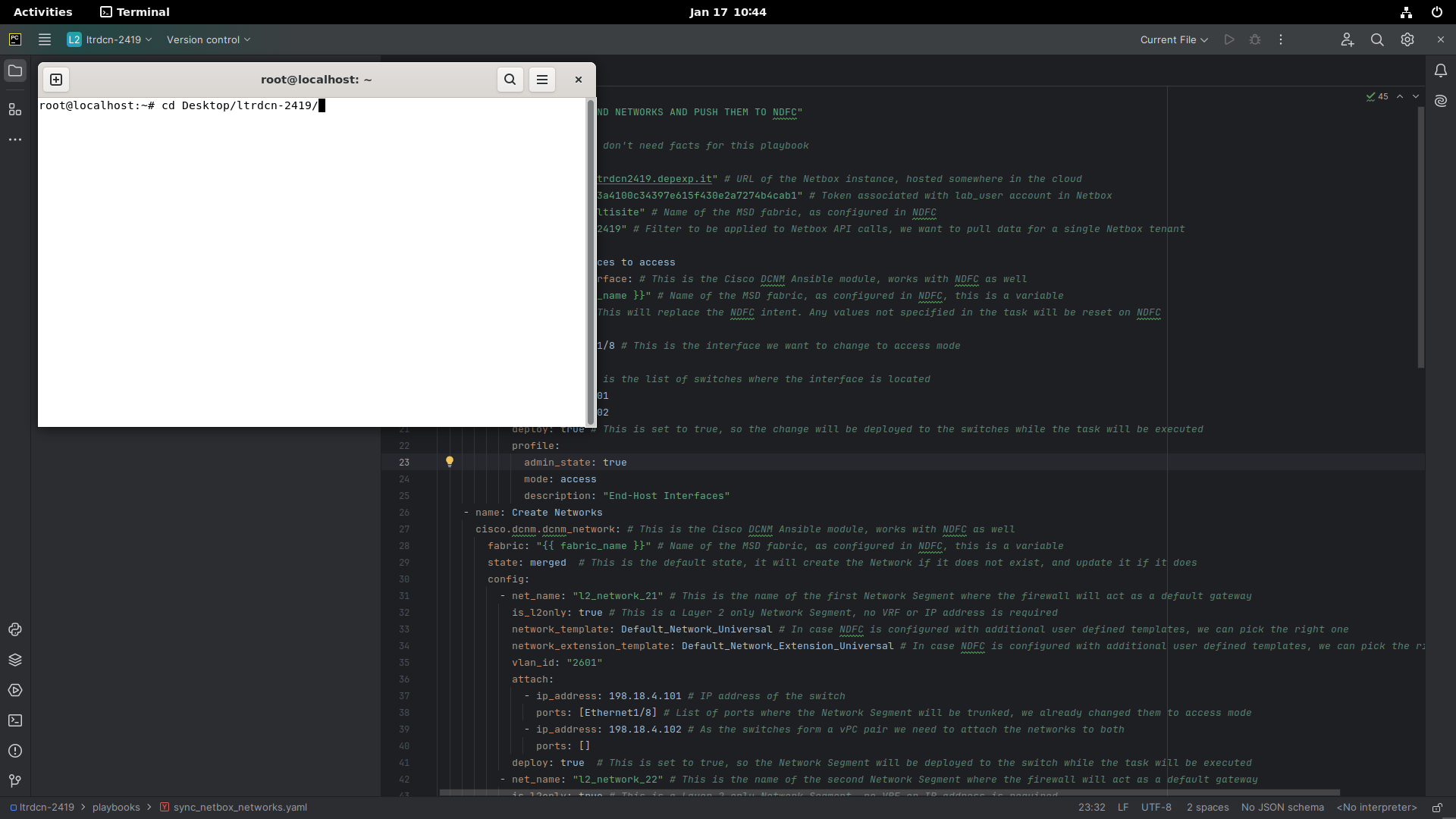Open the No interpreter selector
Viewport: 1456px width, 819px height.
[1376, 808]
